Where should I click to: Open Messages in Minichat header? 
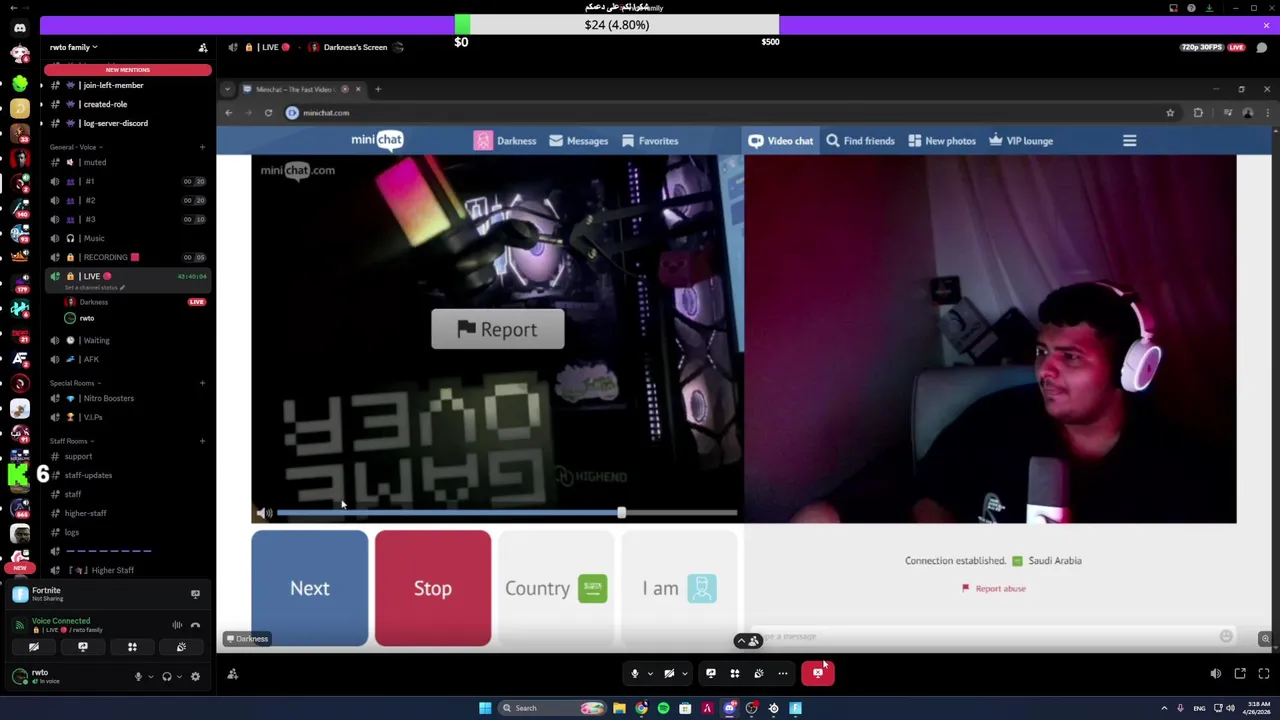click(578, 141)
